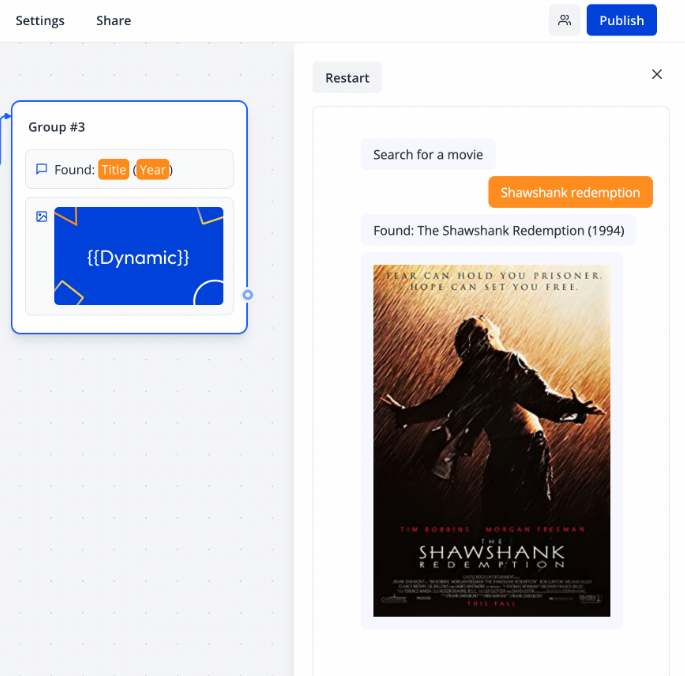
Task: Open the Settings menu
Action: pos(40,20)
